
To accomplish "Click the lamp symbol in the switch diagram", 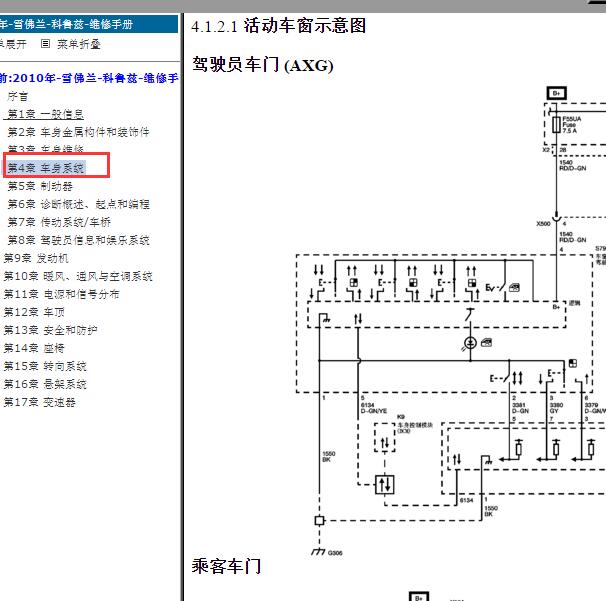I will coord(470,343).
